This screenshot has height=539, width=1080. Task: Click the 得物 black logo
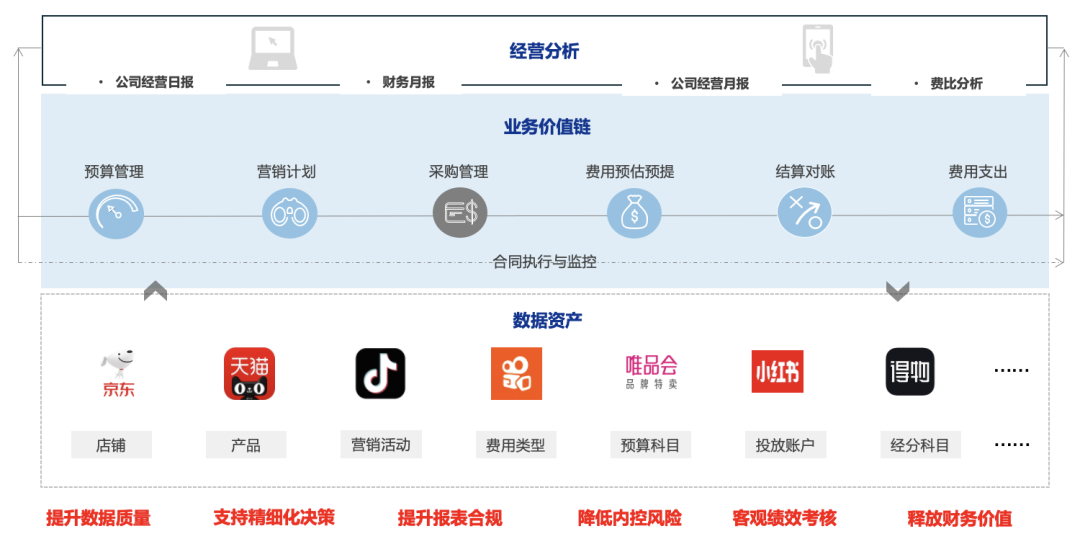tap(910, 372)
